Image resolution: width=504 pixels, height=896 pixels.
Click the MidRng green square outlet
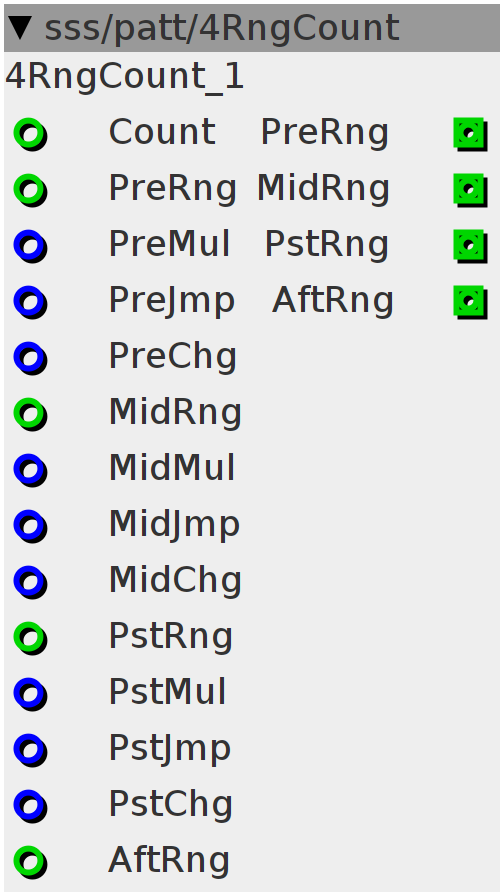pyautogui.click(x=470, y=190)
